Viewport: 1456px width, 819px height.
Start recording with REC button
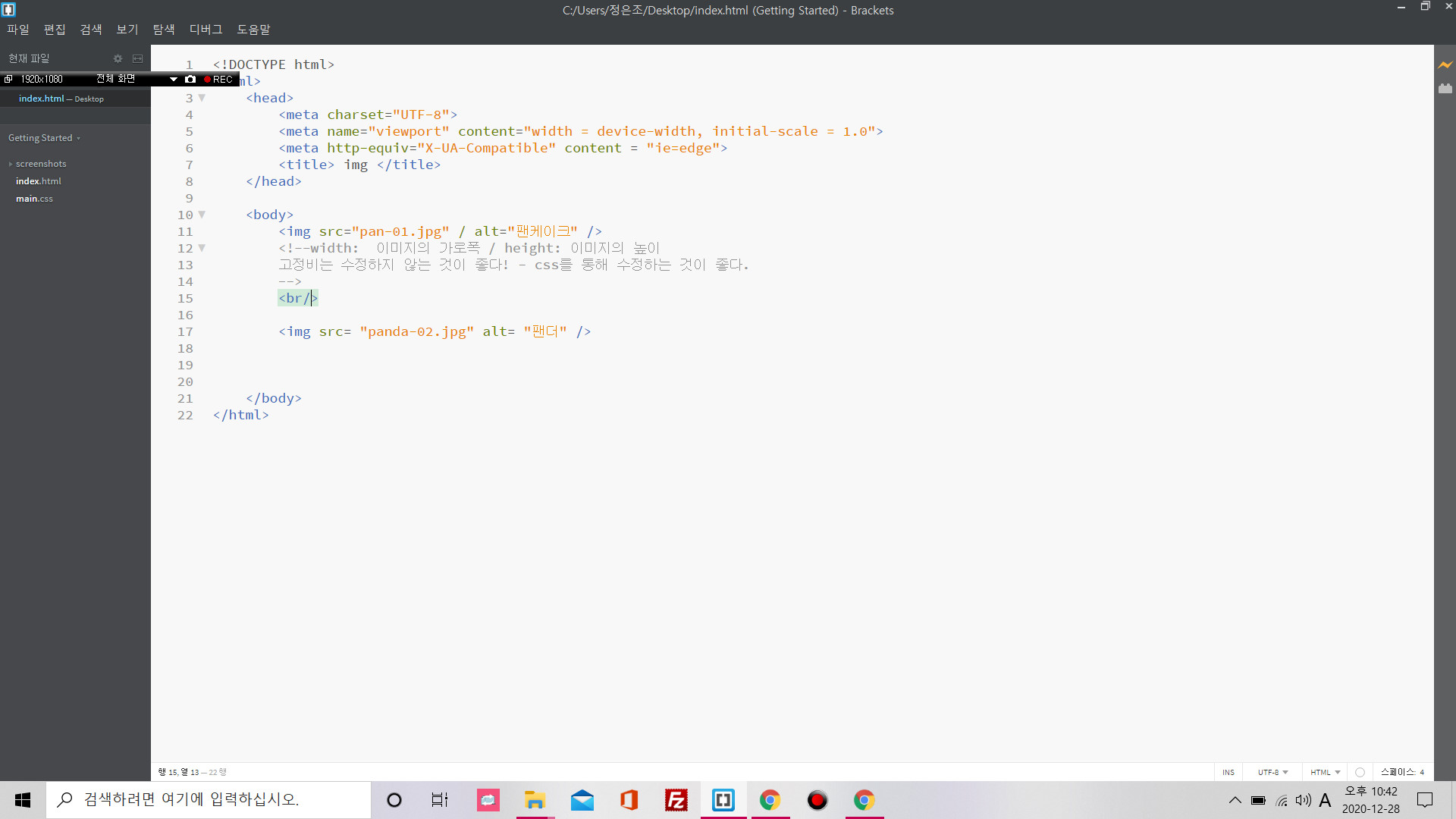218,79
